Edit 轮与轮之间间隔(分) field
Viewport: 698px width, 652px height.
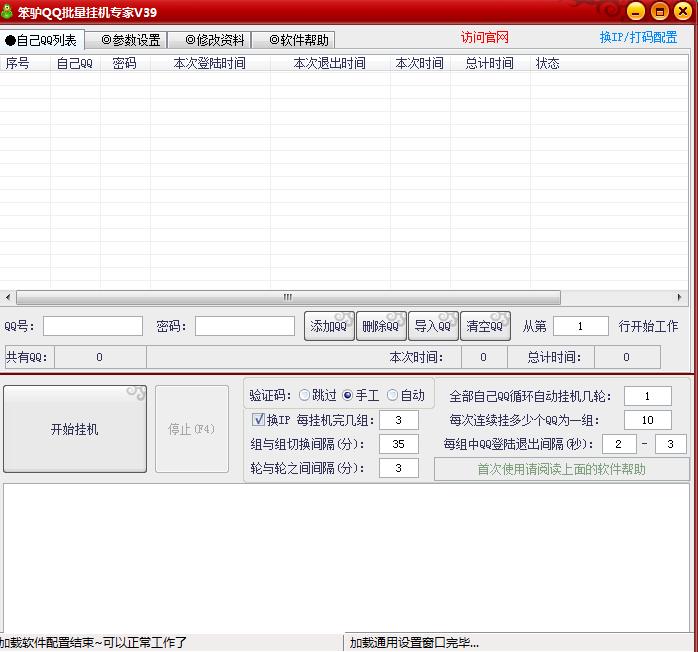coord(399,468)
